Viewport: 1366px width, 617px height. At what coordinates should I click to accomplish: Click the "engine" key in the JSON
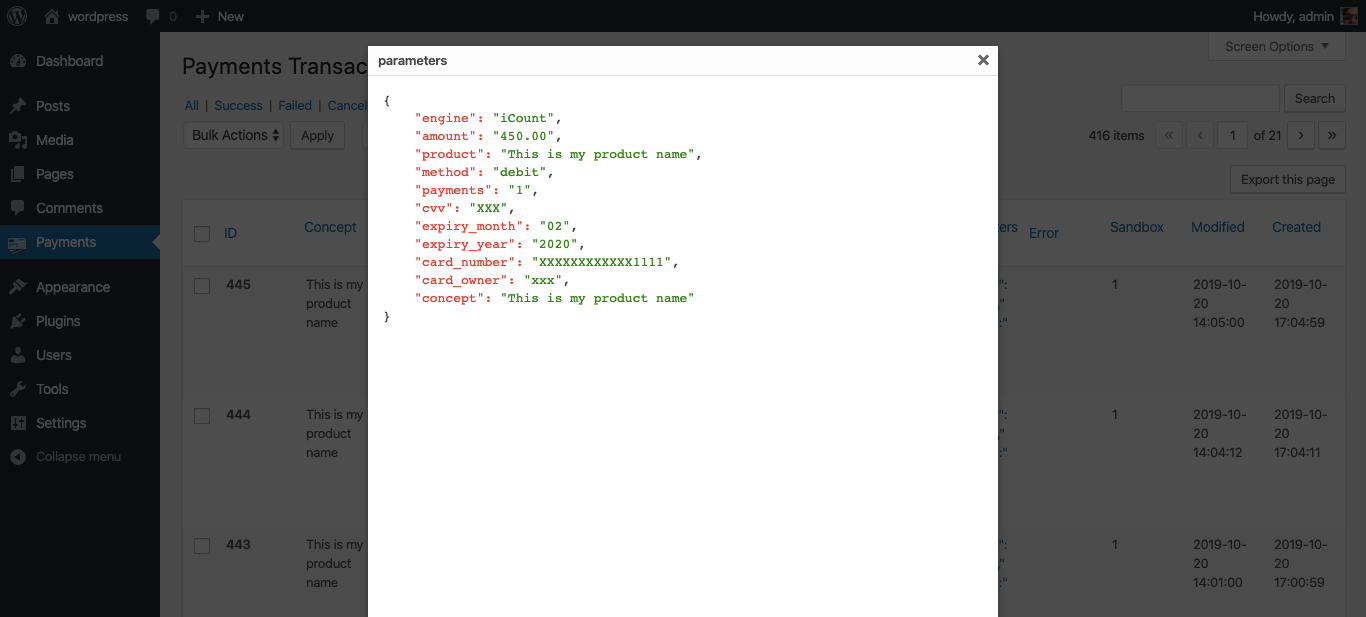(x=446, y=118)
